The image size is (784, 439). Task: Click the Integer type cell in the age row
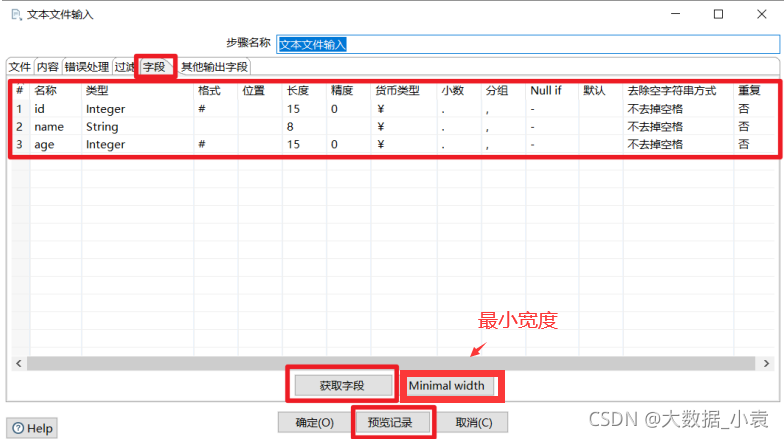tap(138, 144)
